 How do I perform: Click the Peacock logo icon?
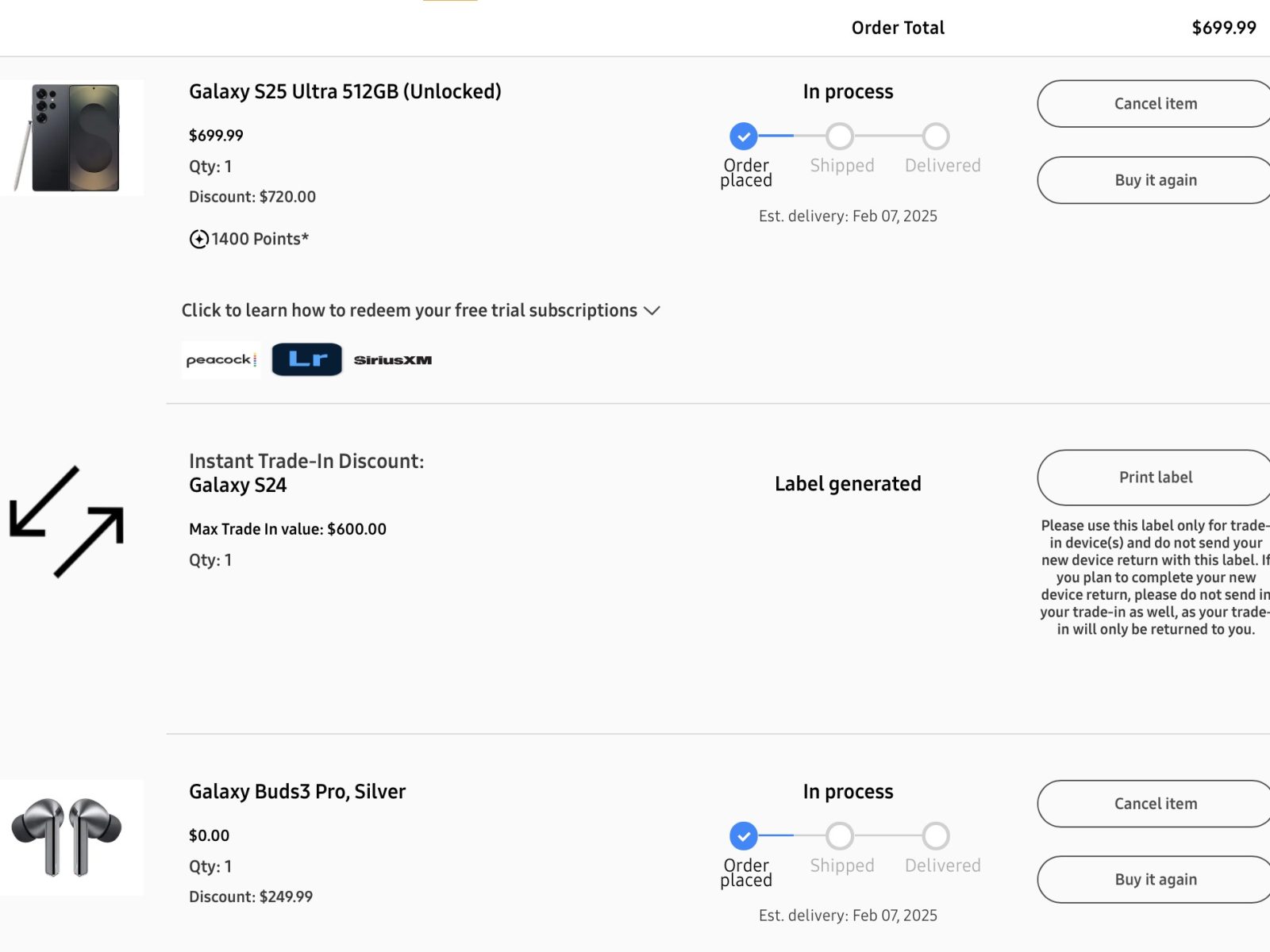(221, 360)
